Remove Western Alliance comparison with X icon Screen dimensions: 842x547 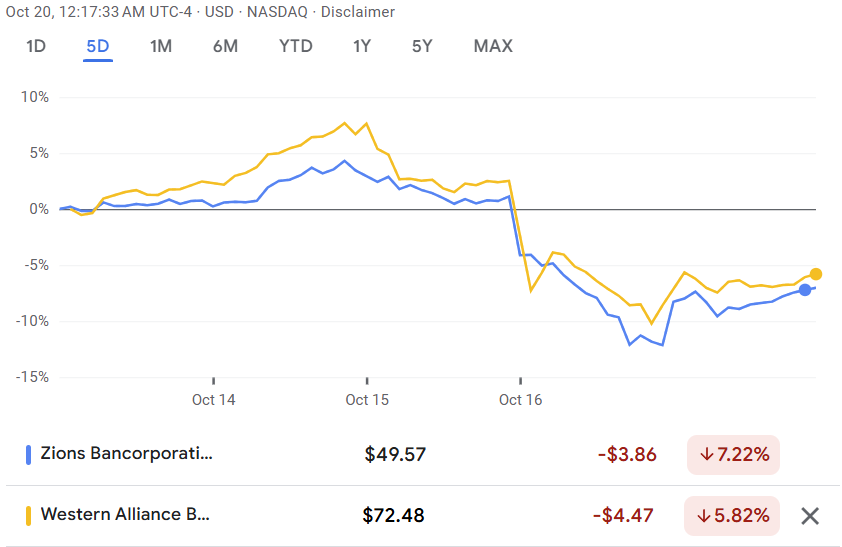point(810,516)
